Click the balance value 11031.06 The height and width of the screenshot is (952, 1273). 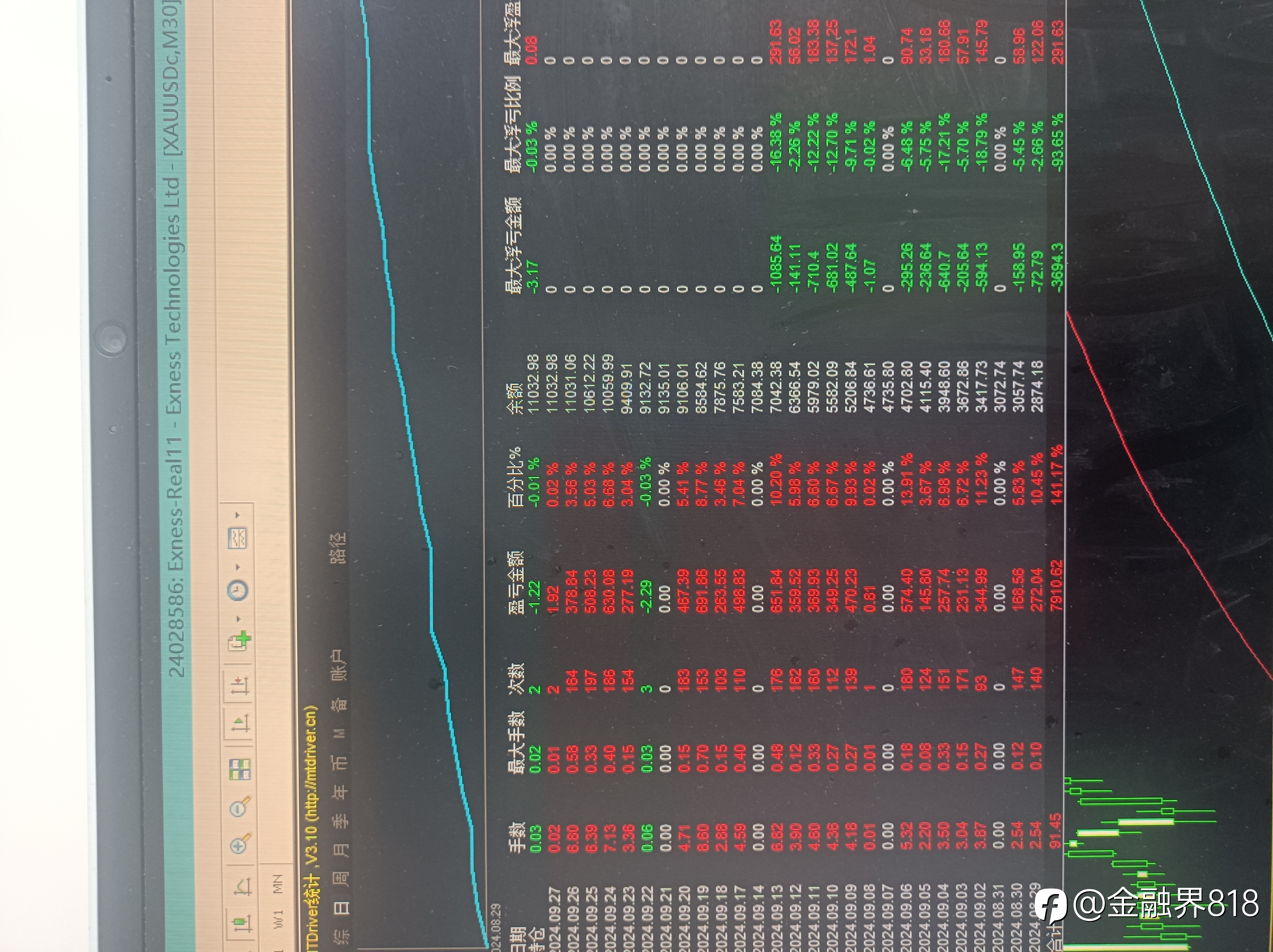570,384
